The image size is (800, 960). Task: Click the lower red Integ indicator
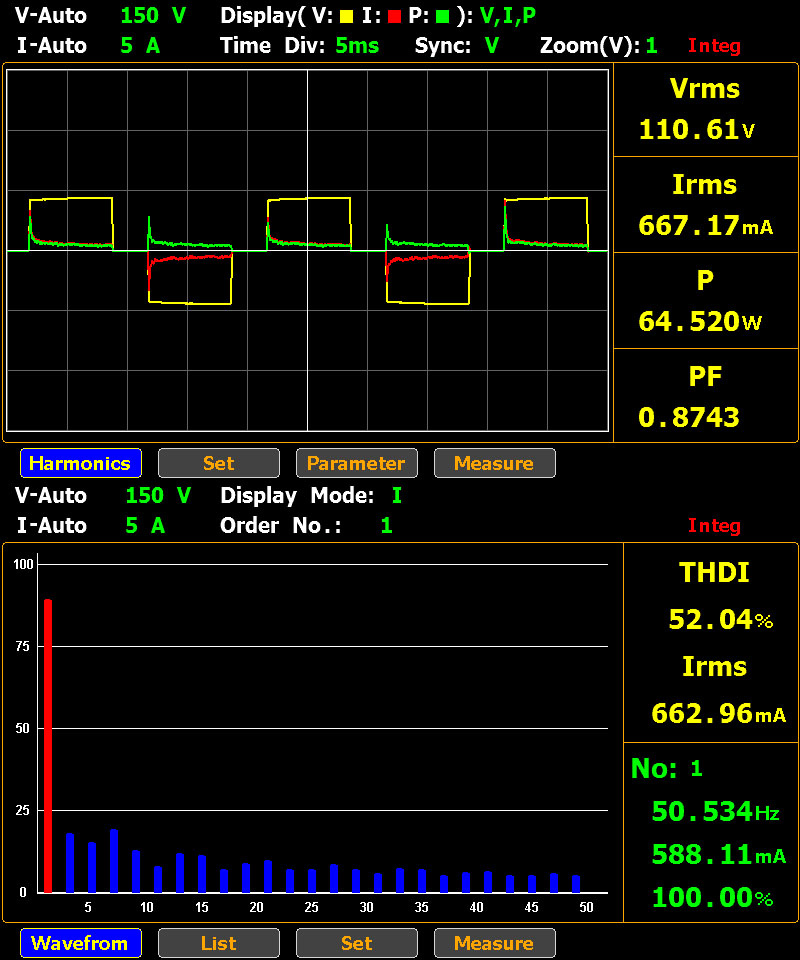[714, 526]
